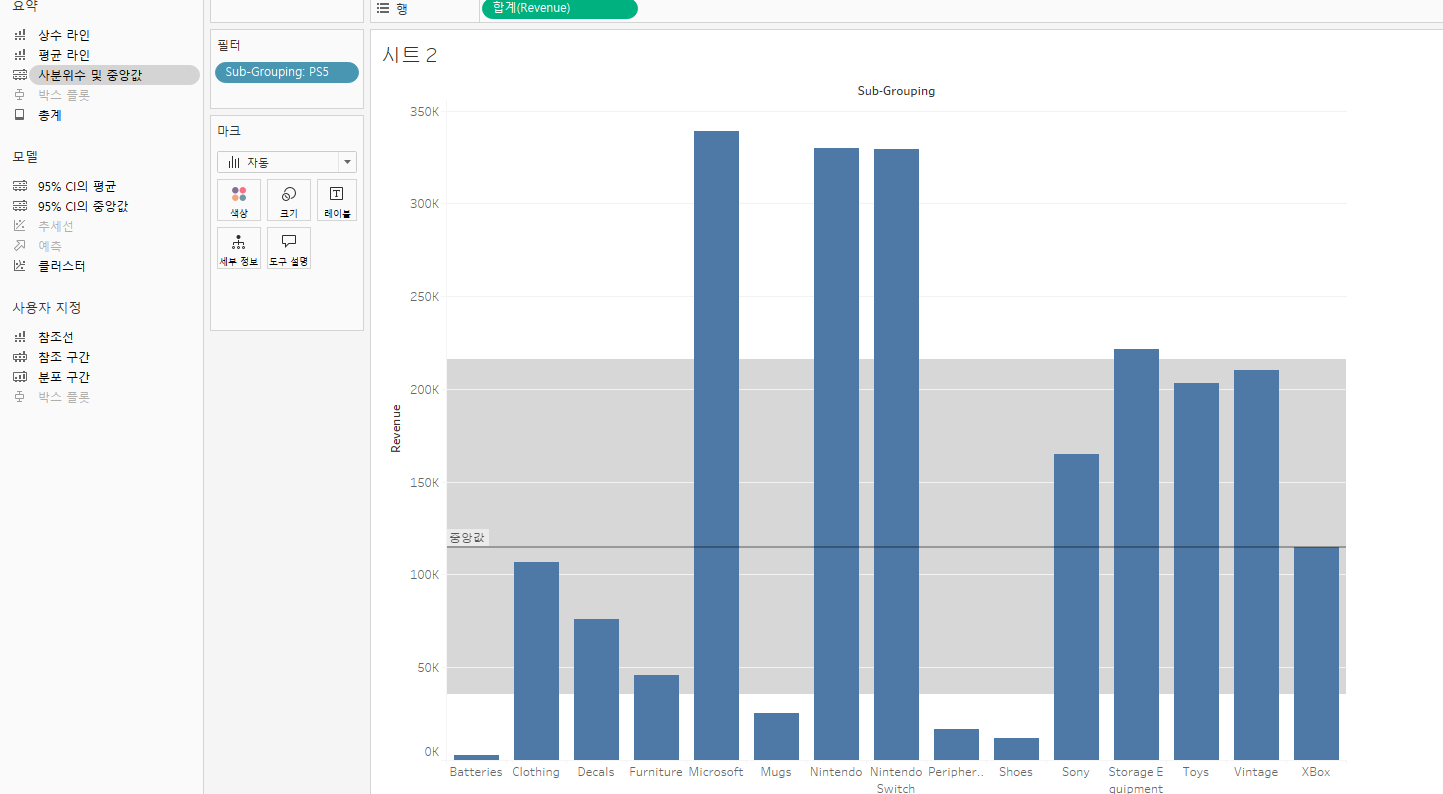Image resolution: width=1443 pixels, height=794 pixels.
Task: Click the 필터 shelf heading
Action: [x=229, y=45]
